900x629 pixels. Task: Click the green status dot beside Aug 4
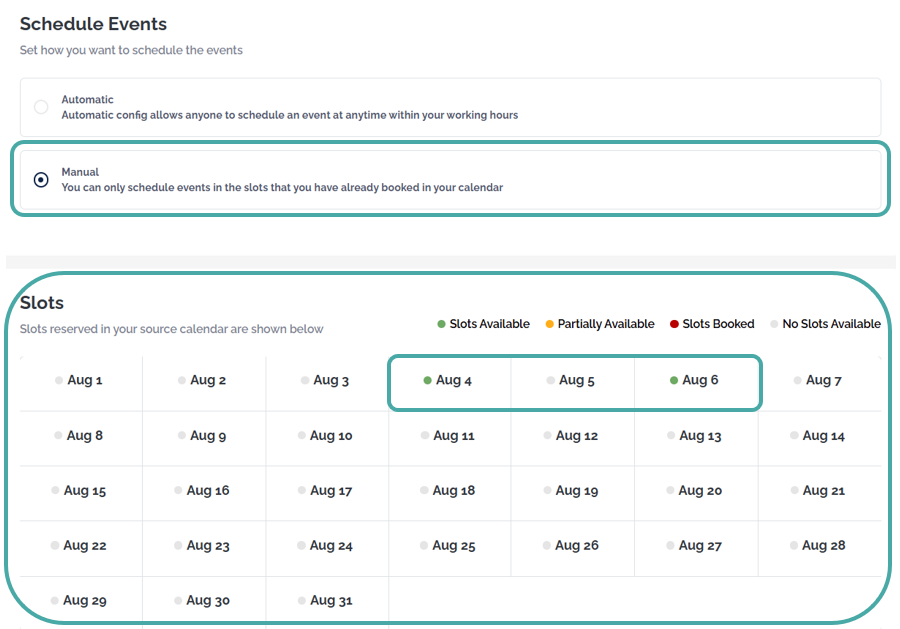click(427, 380)
